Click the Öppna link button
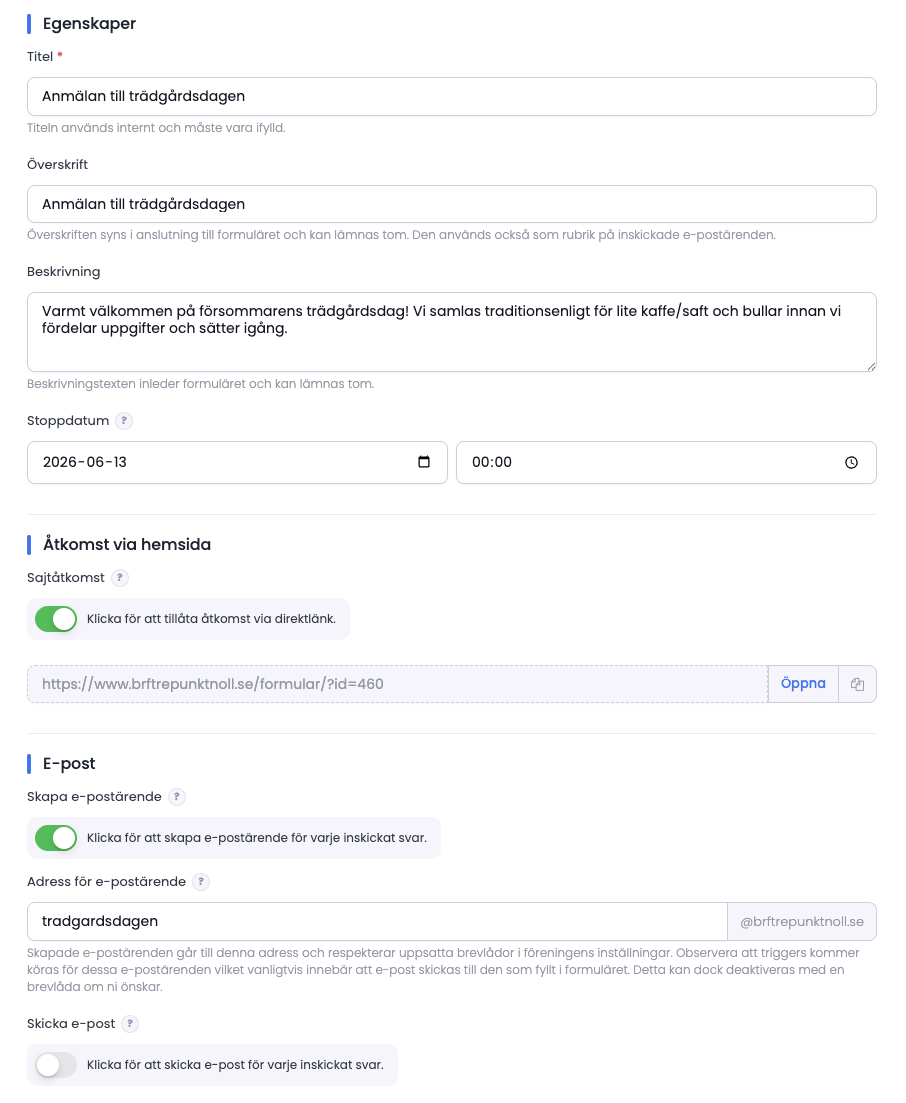Viewport: 906px width, 1103px height. [803, 684]
